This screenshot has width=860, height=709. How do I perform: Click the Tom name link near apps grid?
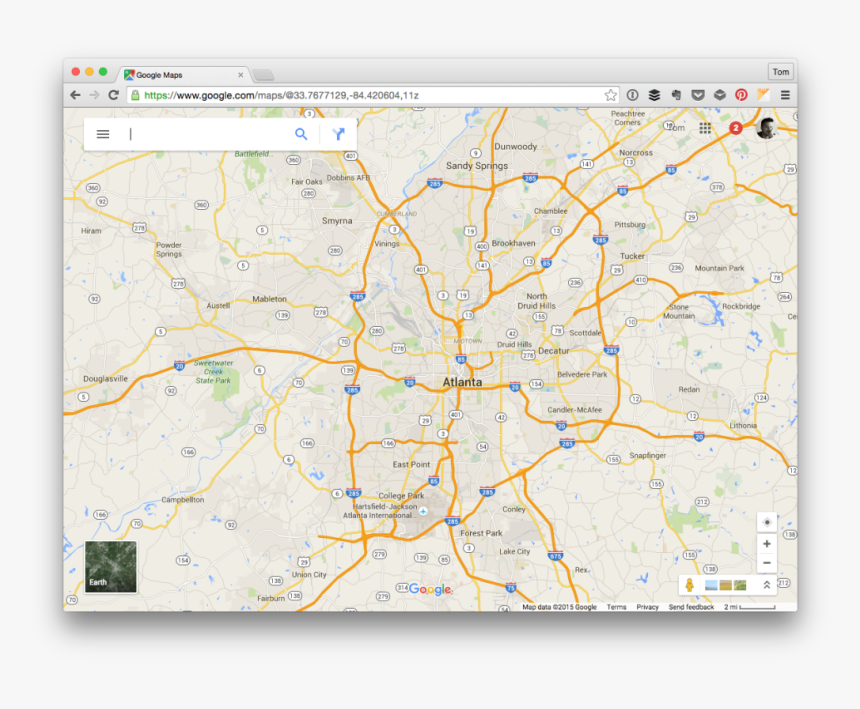pyautogui.click(x=677, y=128)
